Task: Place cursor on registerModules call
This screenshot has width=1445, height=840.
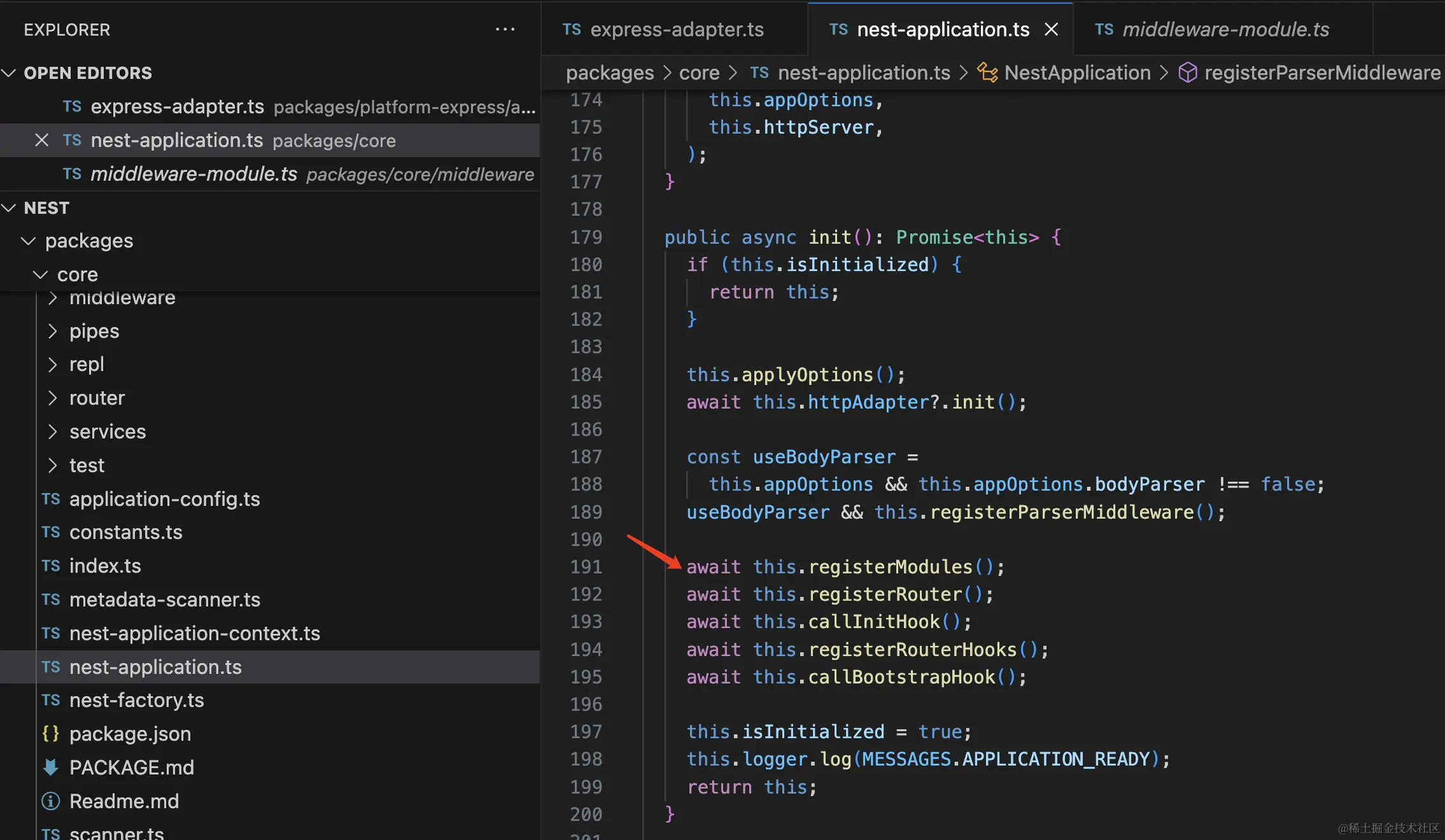Action: [x=891, y=566]
